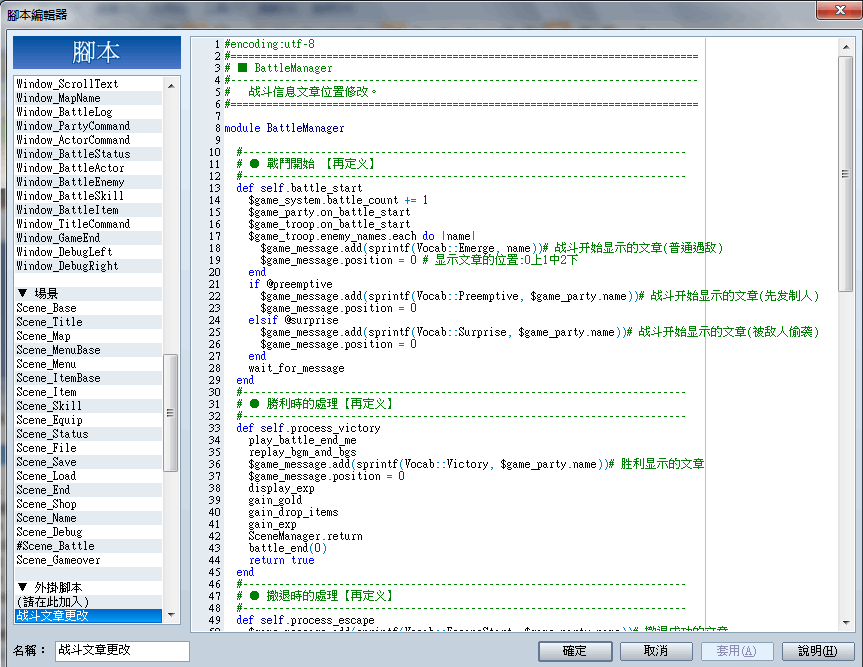Select Window_ScrollText script
863x667 pixels.
88,84
